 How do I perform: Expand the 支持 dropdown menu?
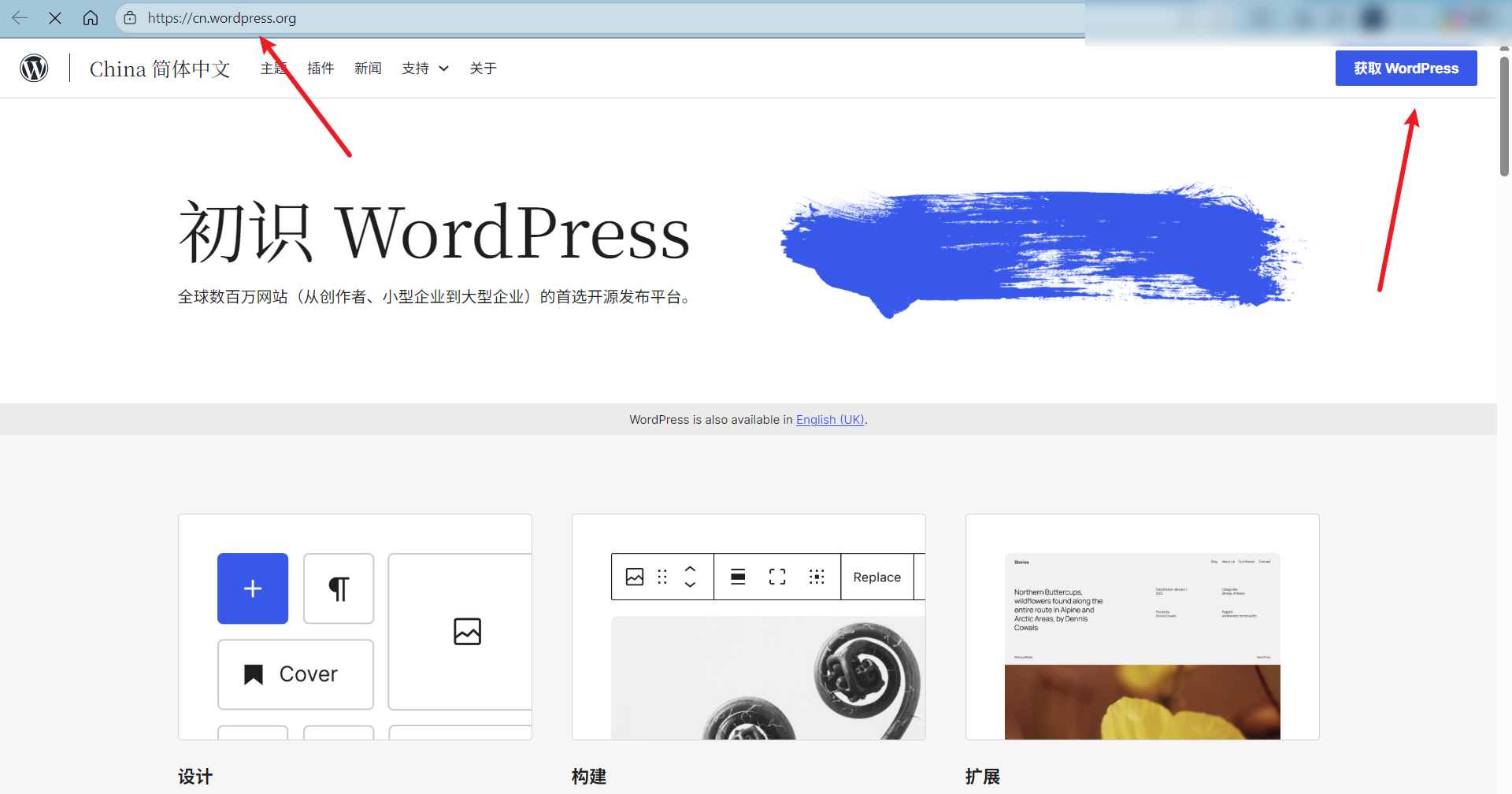point(425,69)
